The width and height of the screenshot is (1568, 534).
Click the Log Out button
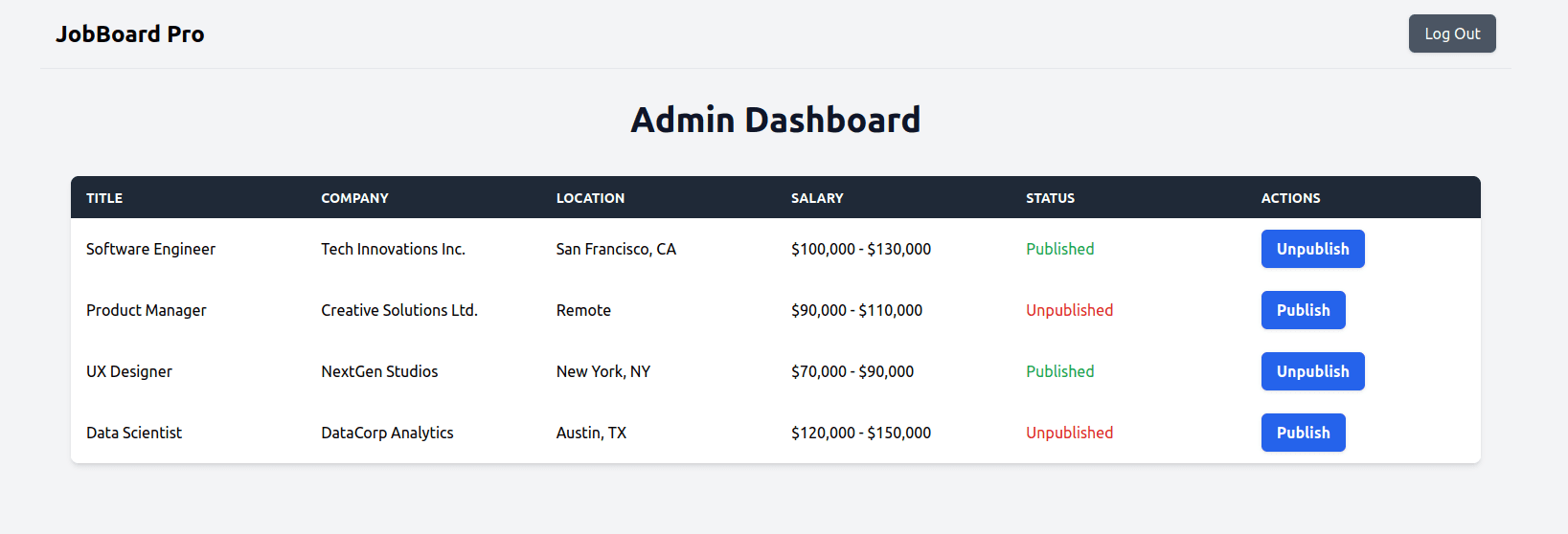[x=1451, y=33]
